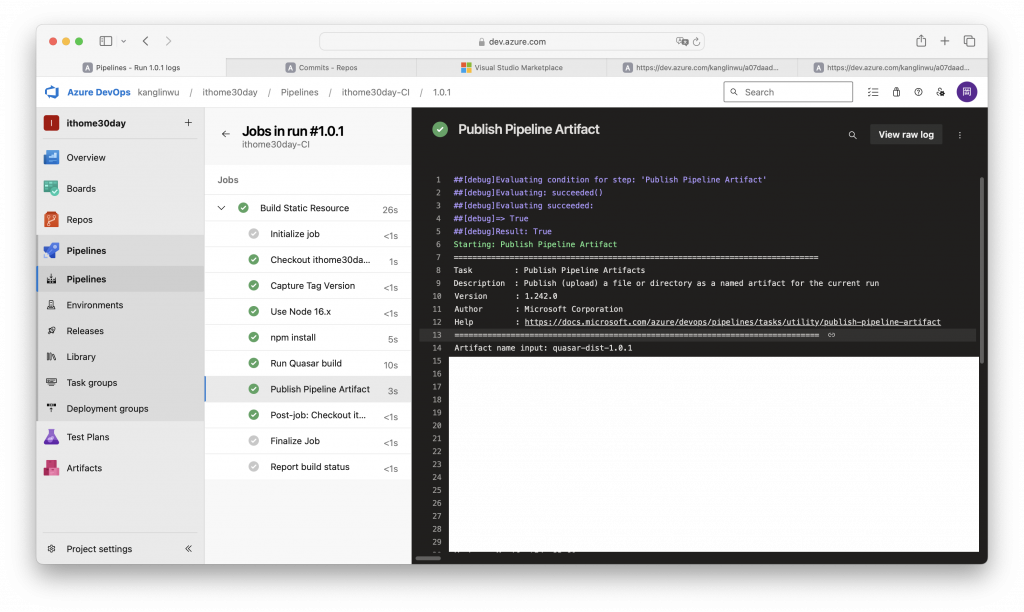This screenshot has width=1024, height=612.
Task: Open a new Safari tab with plus
Action: [944, 41]
